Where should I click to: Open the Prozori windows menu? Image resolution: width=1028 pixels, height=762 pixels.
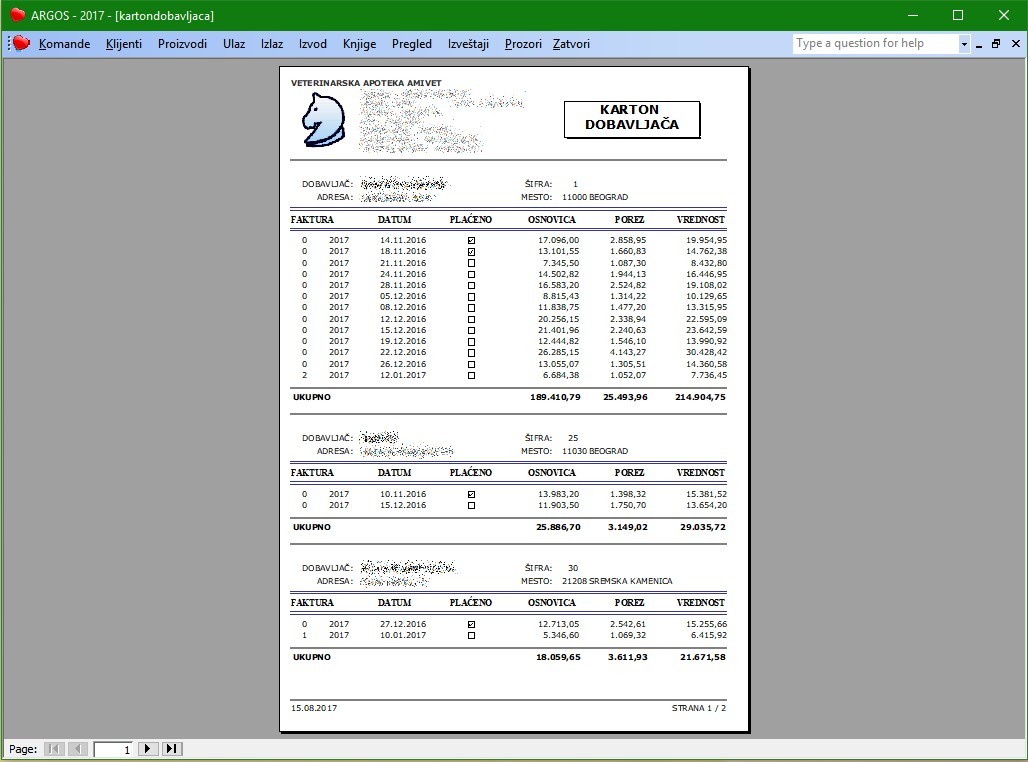point(523,44)
